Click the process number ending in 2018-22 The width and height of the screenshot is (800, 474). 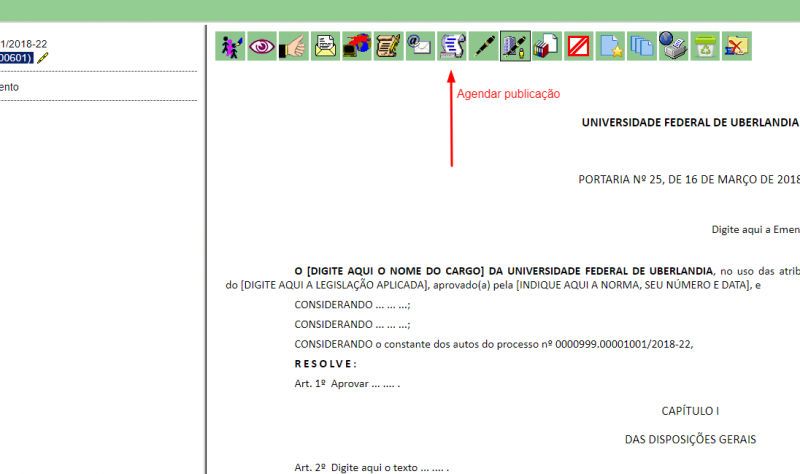tap(23, 44)
